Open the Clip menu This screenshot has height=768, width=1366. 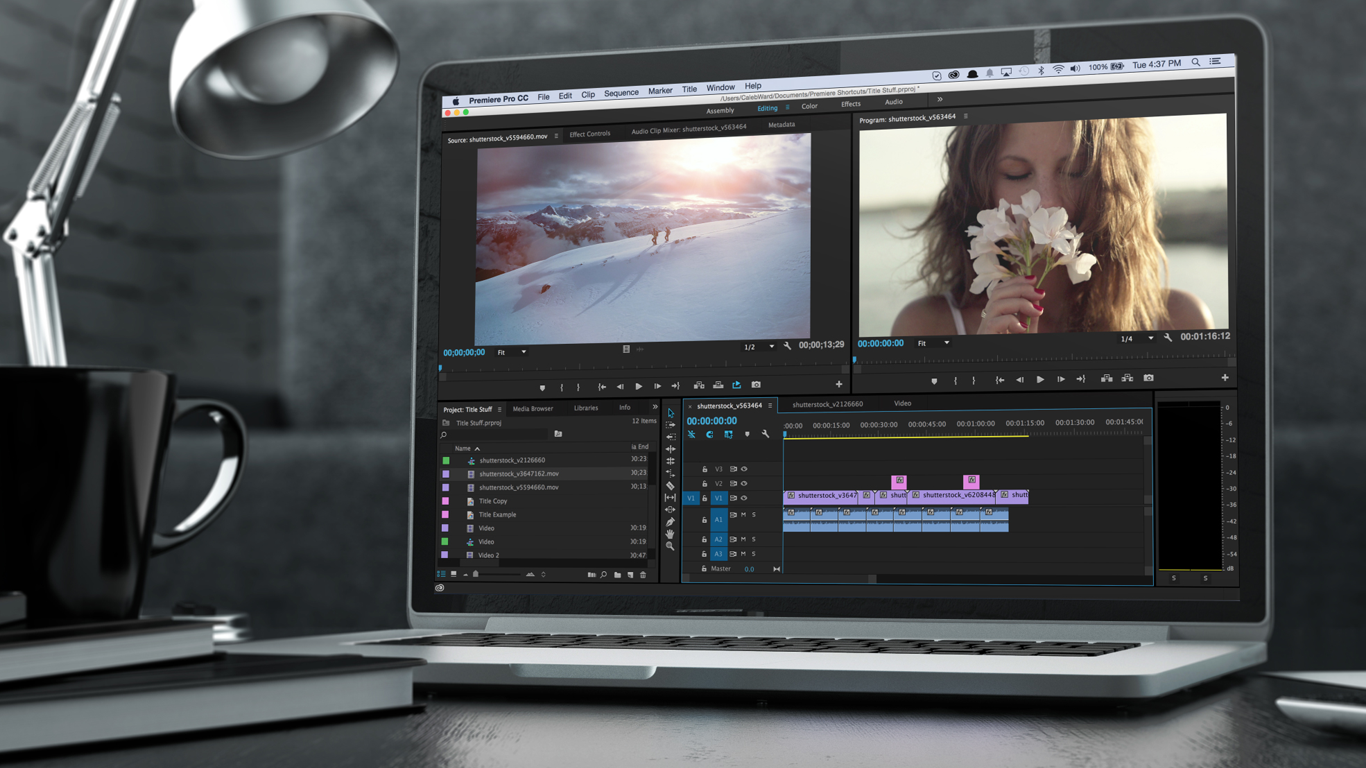pos(588,95)
